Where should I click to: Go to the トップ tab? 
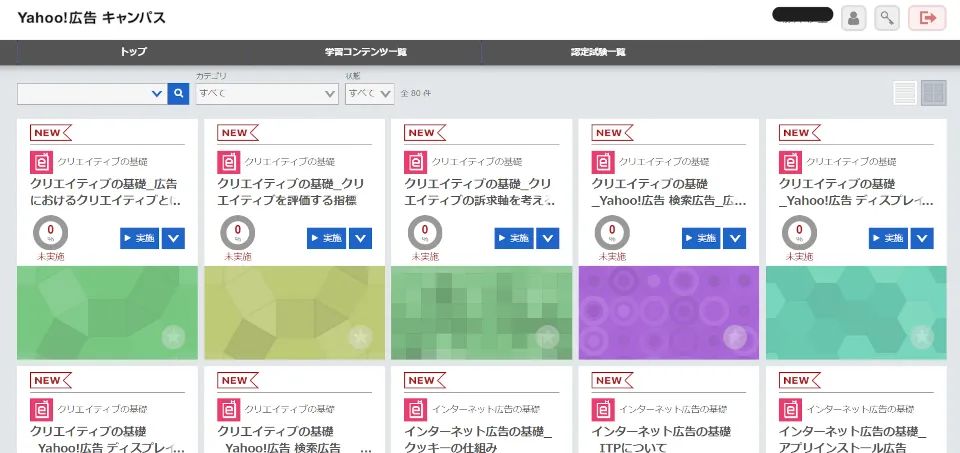point(133,52)
